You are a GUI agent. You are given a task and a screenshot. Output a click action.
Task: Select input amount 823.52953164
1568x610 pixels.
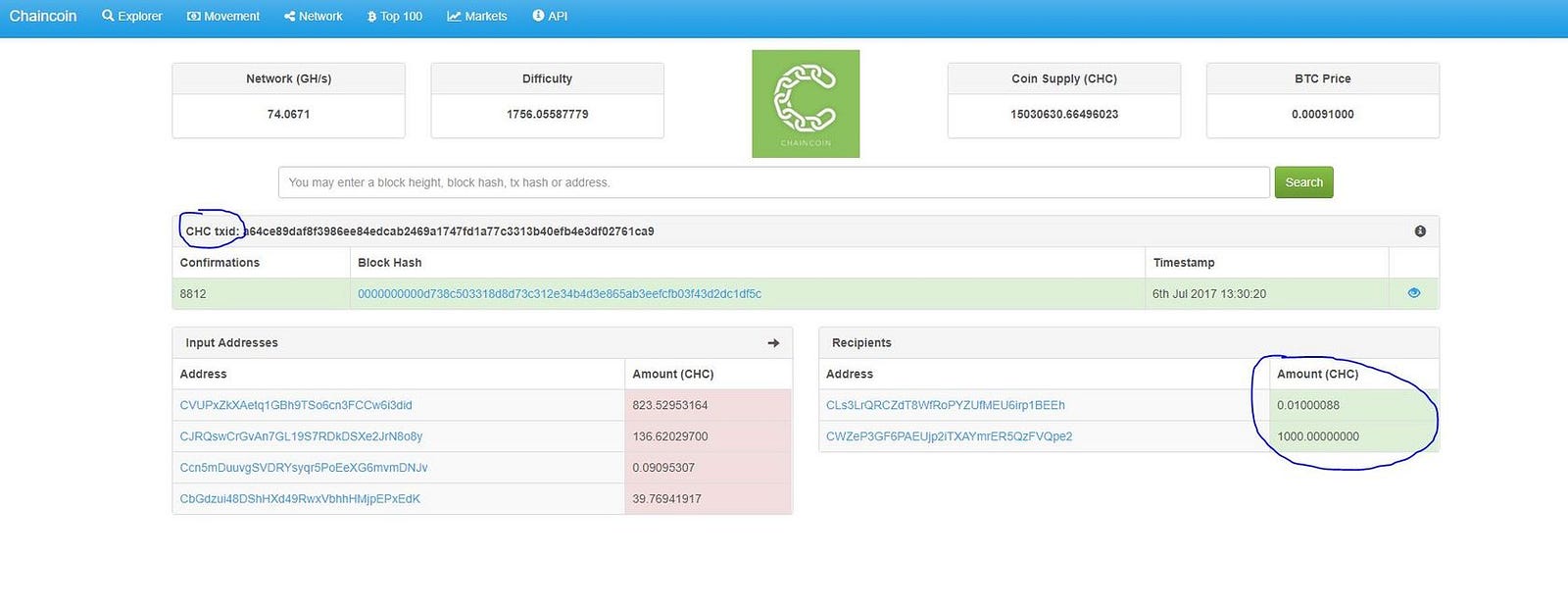point(670,405)
